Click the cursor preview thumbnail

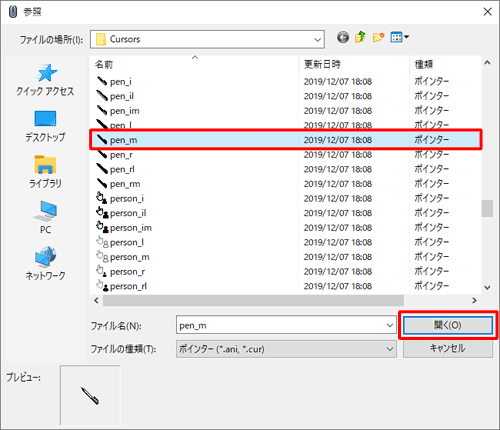point(90,395)
